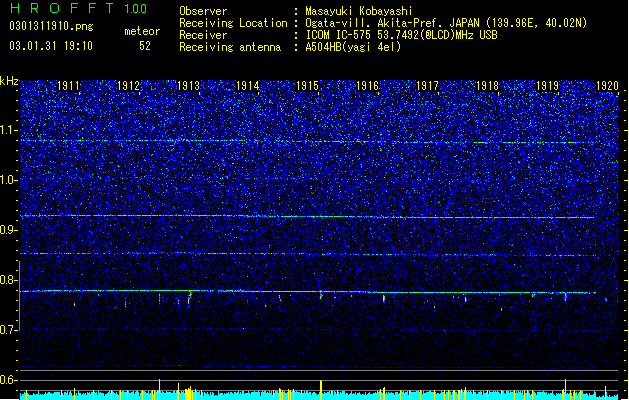
Task: Click the observer name Masayuki Kobayashi
Action: pyautogui.click(x=359, y=11)
